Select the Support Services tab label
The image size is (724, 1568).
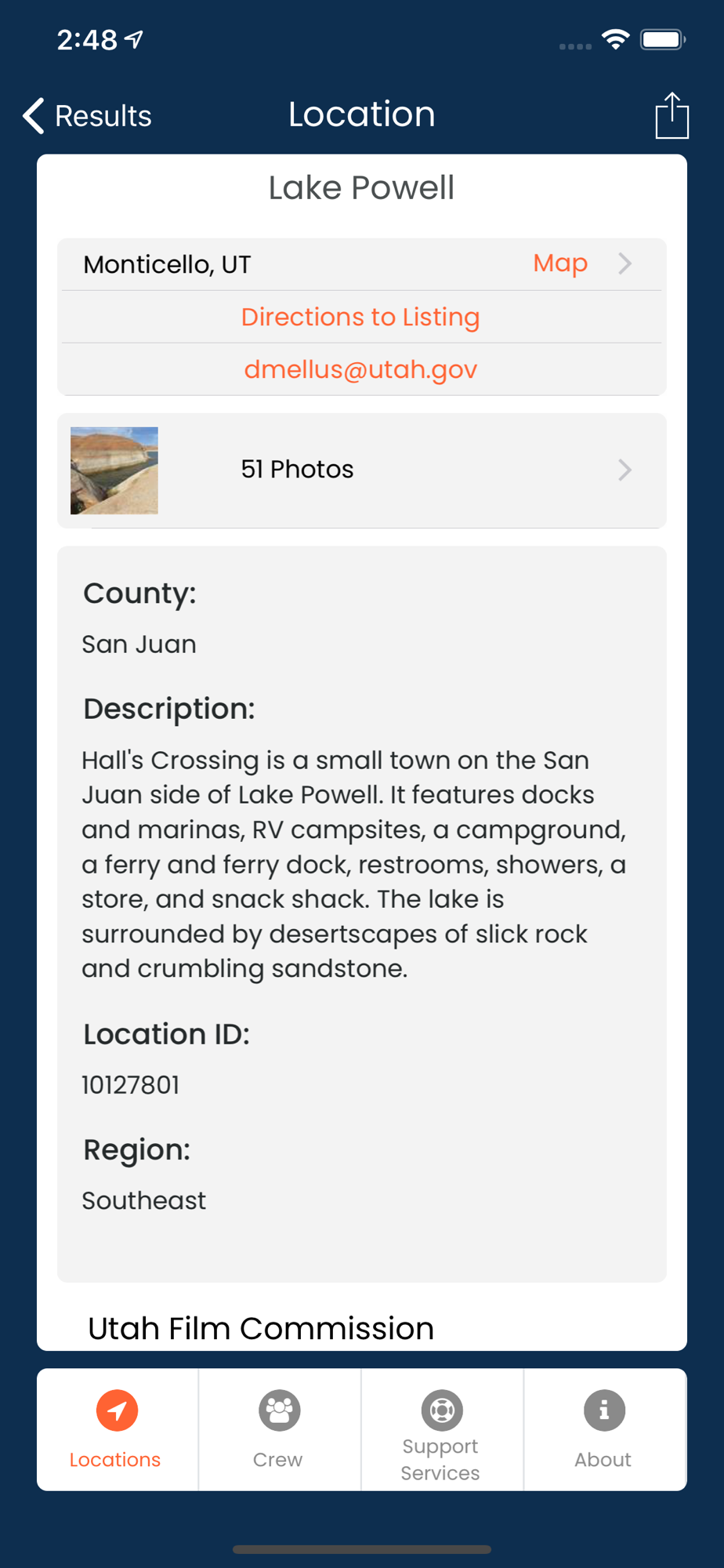440,1459
